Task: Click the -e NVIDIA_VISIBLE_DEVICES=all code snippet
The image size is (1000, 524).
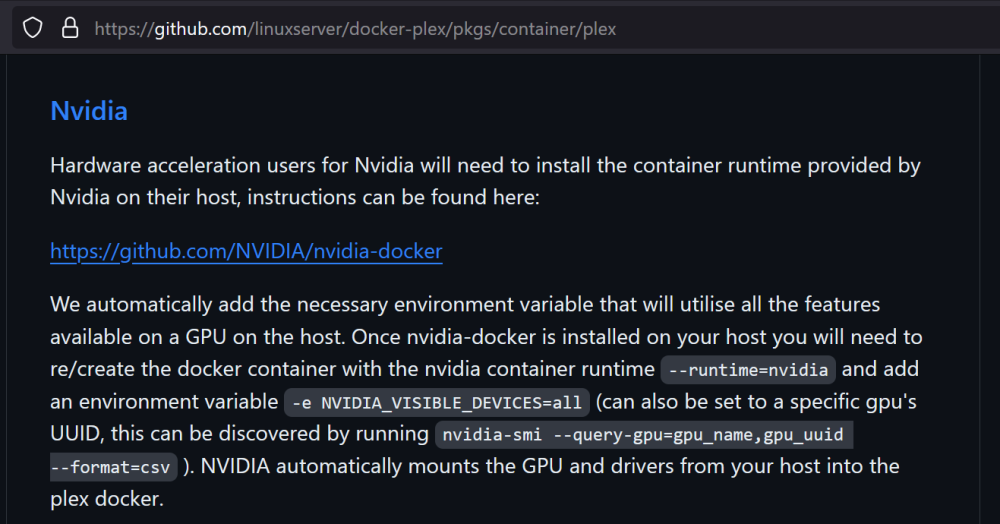Action: pyautogui.click(x=437, y=403)
